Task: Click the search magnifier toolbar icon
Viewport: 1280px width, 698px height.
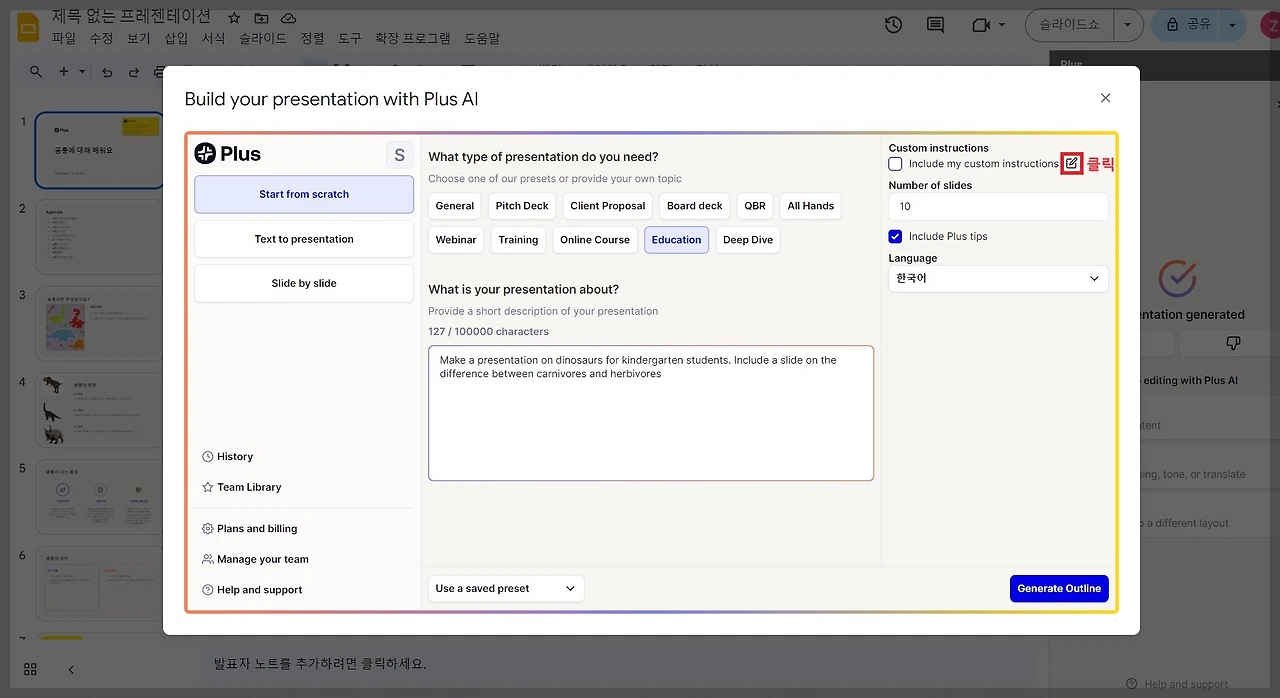Action: coord(36,72)
